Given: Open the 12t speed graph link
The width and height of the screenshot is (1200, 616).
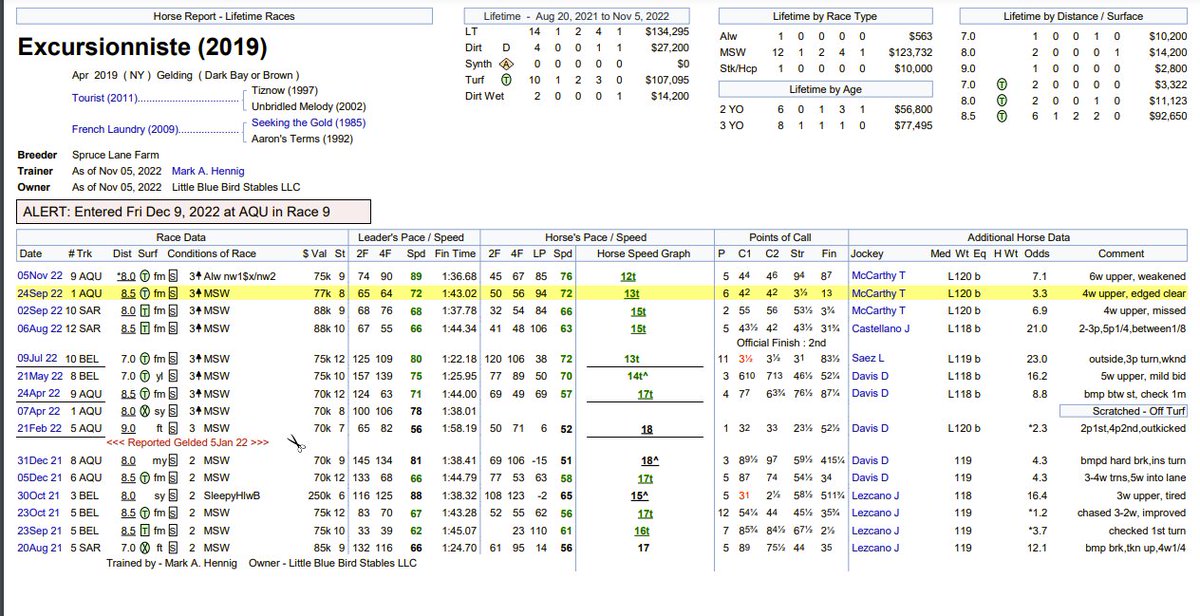Looking at the screenshot, I should pyautogui.click(x=628, y=275).
